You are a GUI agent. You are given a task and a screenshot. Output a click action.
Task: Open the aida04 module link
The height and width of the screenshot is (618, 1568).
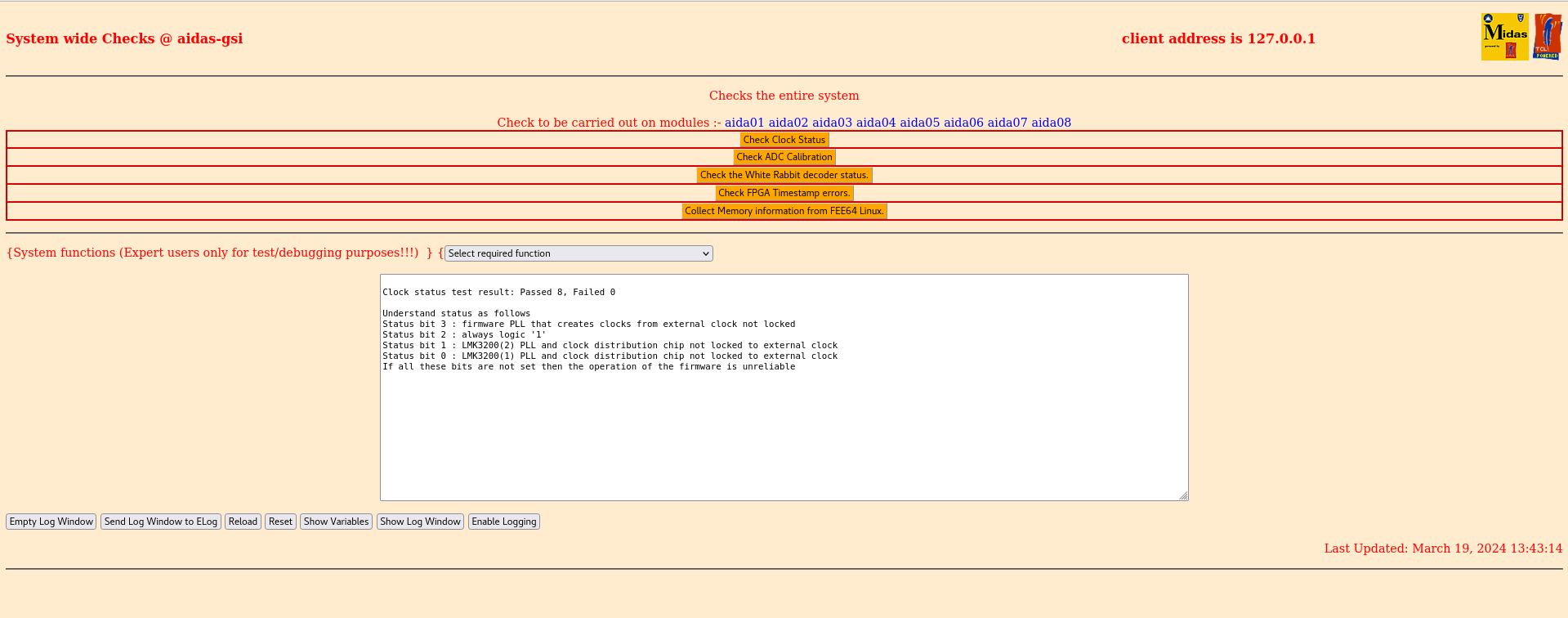[x=876, y=123]
